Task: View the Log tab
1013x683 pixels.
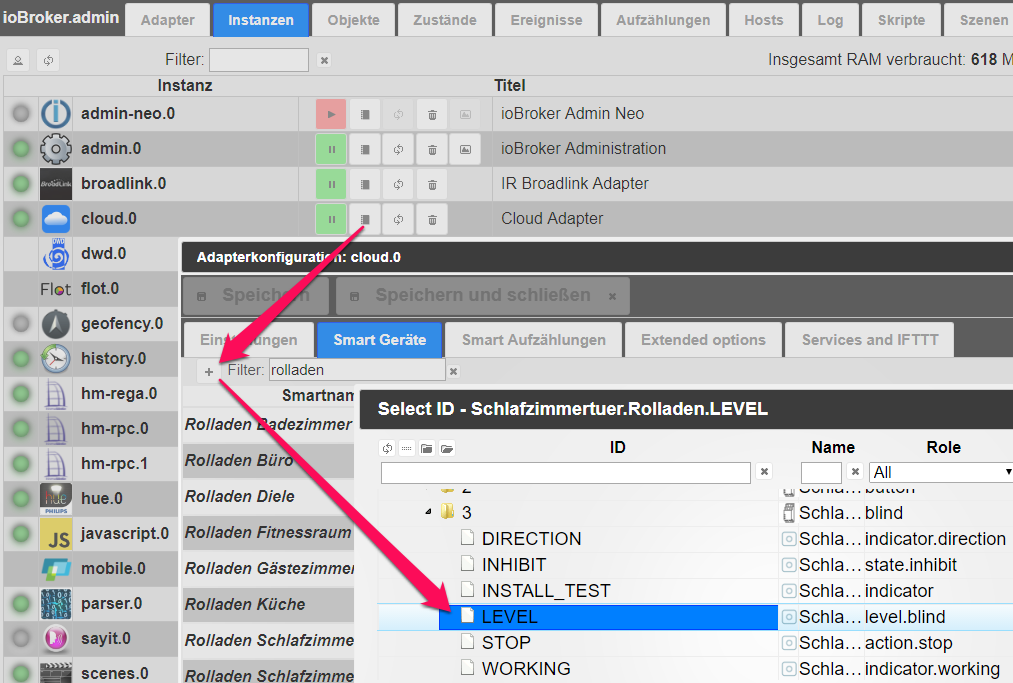Action: 830,20
